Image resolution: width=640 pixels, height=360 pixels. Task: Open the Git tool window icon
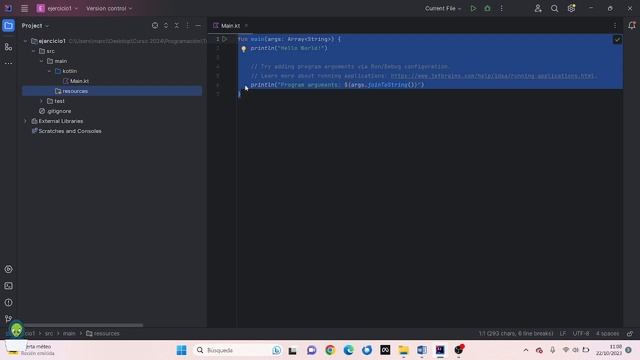[8, 318]
